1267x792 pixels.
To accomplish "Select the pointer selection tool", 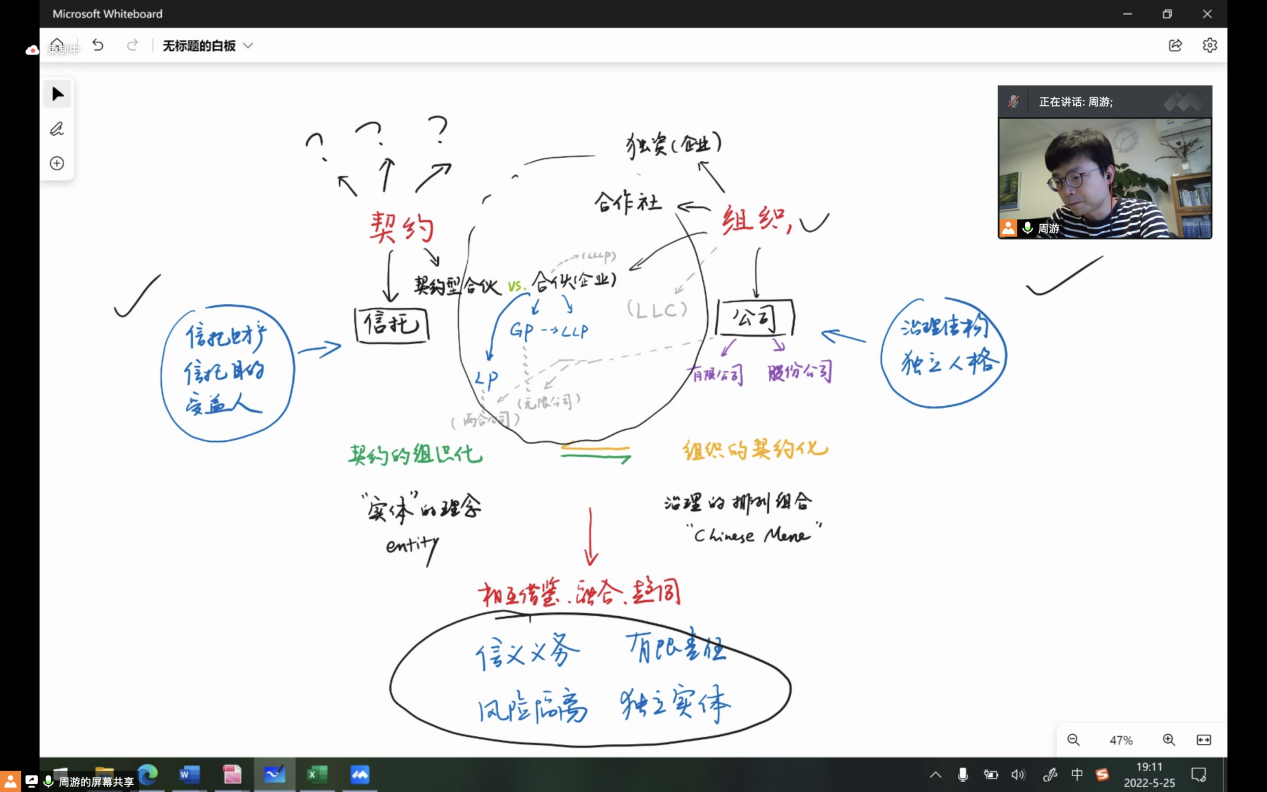I will pos(57,94).
